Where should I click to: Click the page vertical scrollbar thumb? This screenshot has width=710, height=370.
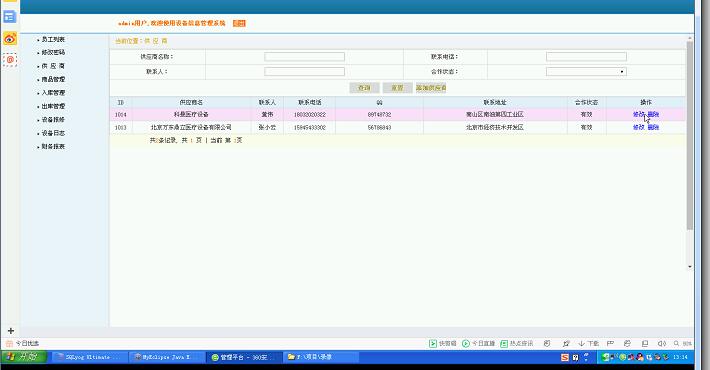pyautogui.click(x=690, y=136)
